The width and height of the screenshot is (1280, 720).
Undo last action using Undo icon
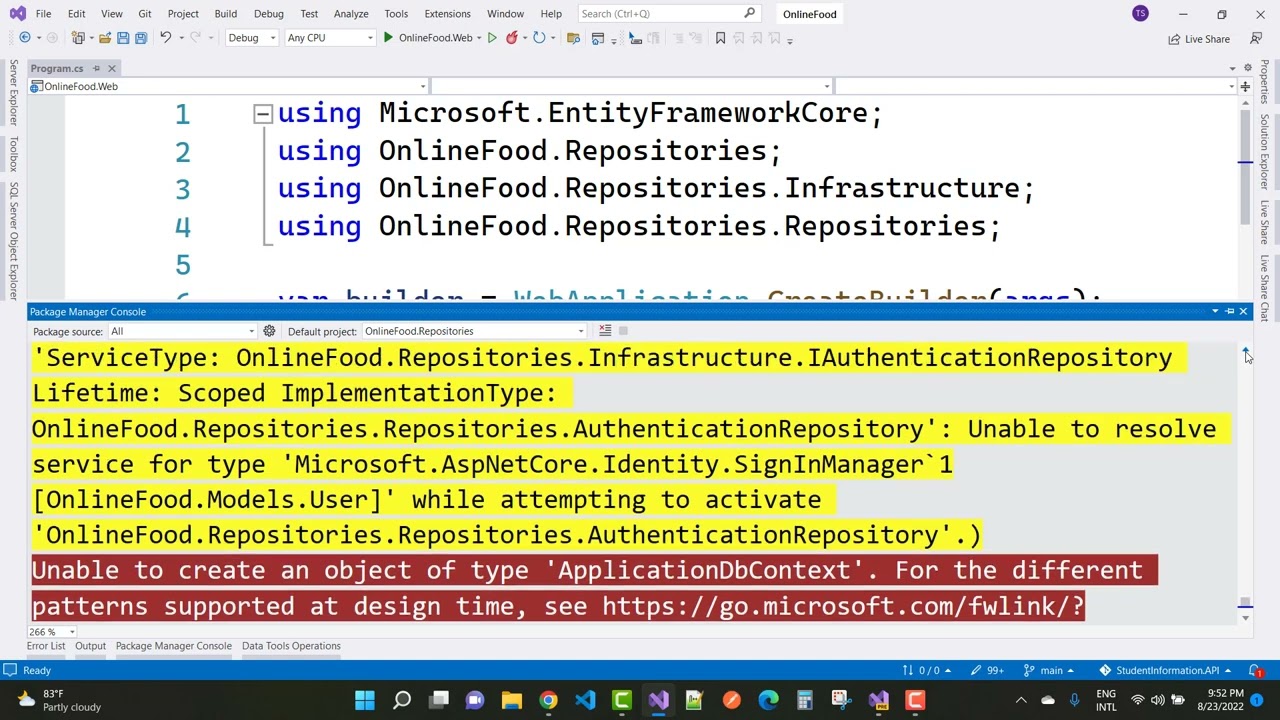[166, 38]
